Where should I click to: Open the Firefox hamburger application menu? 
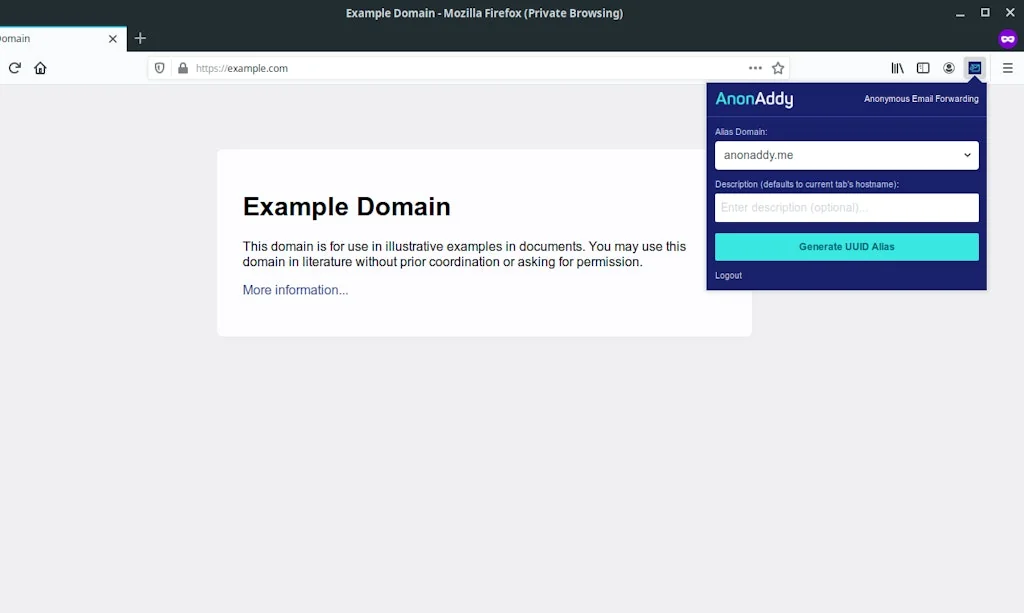click(x=1007, y=68)
